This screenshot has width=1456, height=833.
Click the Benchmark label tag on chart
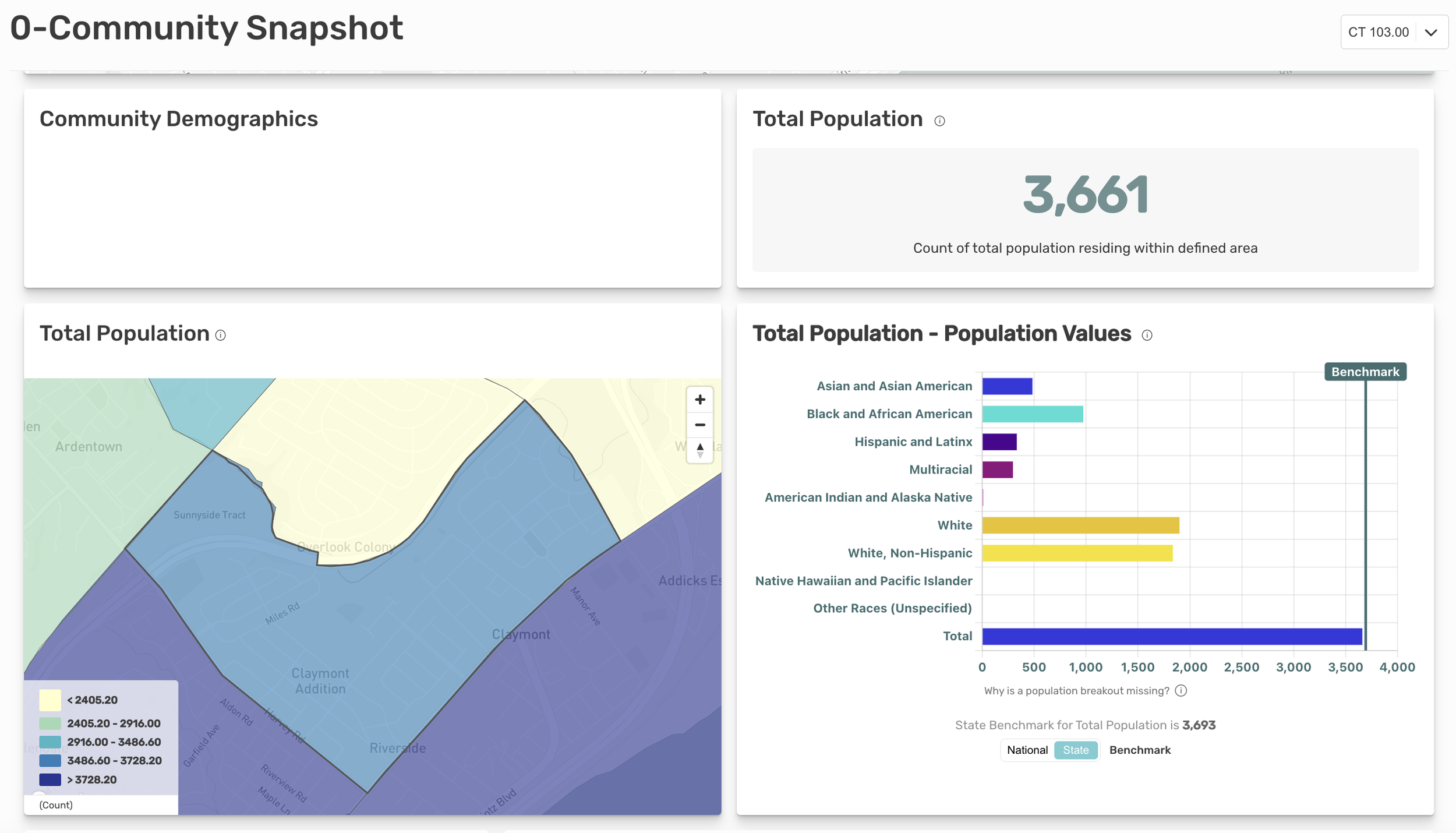[x=1365, y=372]
